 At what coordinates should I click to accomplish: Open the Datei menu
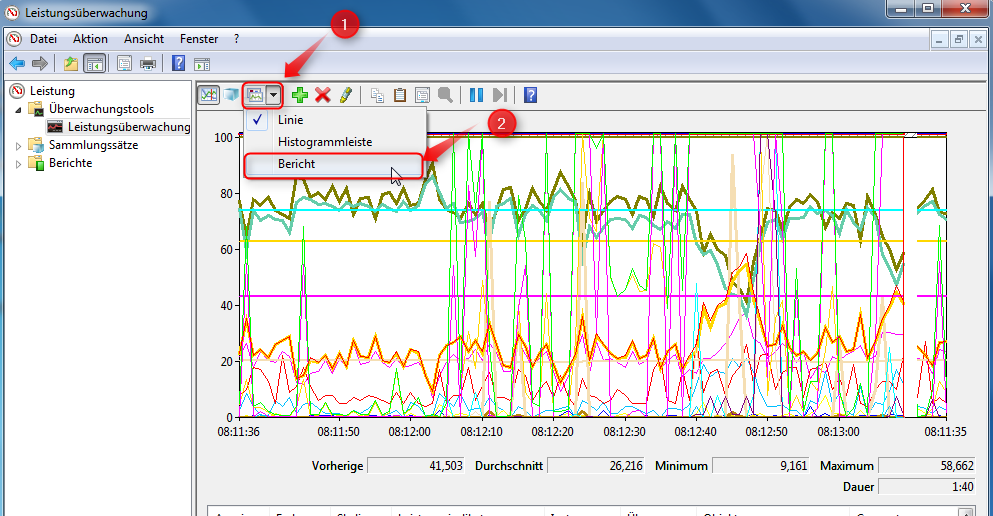43,39
